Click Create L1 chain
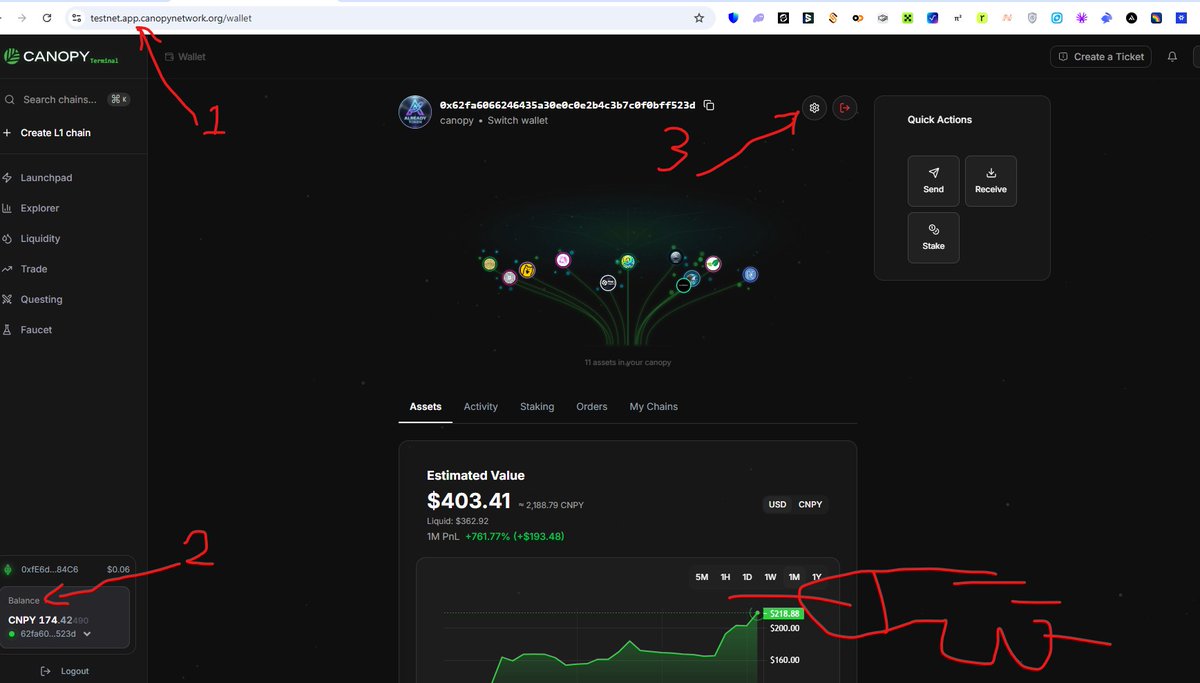Screen dimensions: 1200x683 pos(53,132)
